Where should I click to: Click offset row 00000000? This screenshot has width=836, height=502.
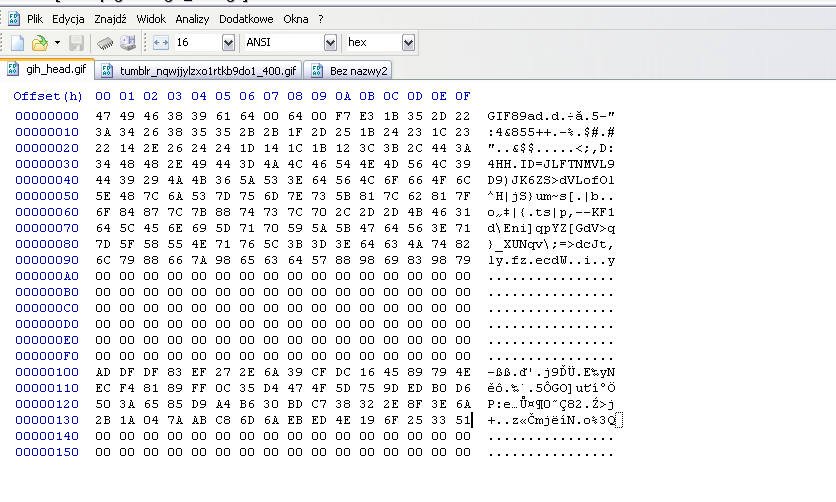[x=47, y=116]
